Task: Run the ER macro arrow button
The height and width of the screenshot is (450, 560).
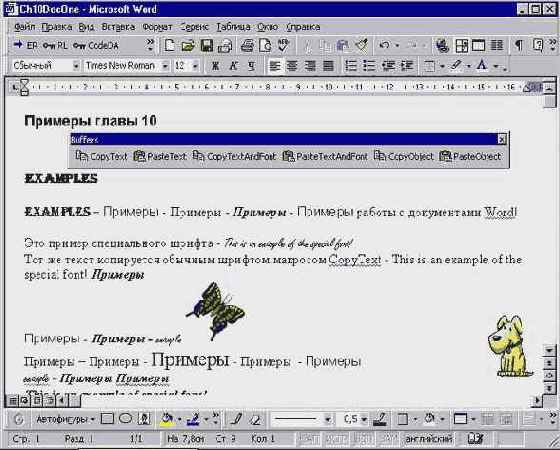Action: (x=25, y=45)
